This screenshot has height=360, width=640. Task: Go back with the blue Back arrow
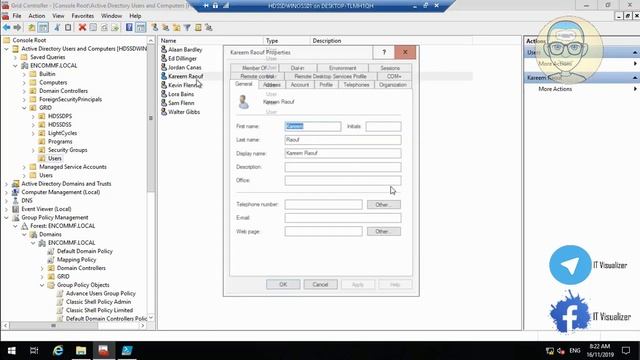click(7, 27)
